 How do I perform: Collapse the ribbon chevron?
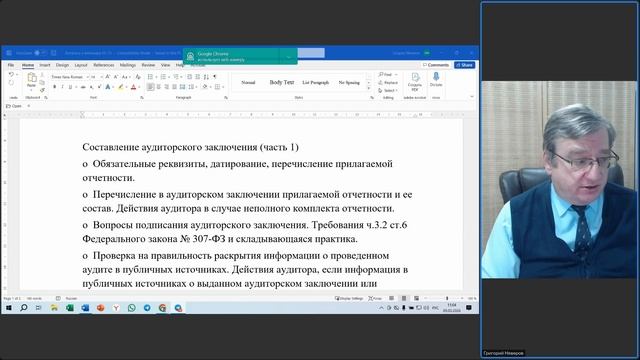(472, 97)
